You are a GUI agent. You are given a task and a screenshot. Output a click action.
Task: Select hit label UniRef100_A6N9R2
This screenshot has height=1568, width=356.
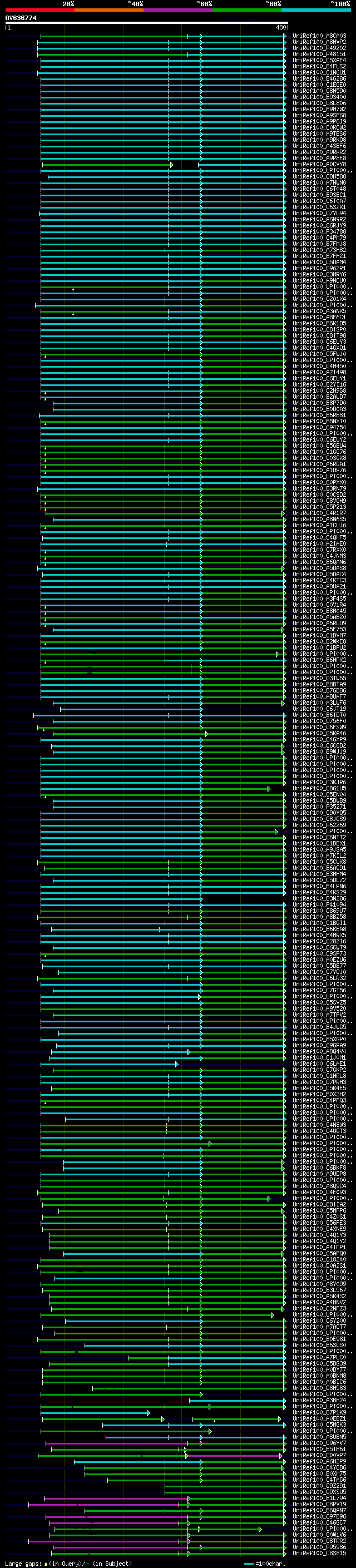coord(319,219)
